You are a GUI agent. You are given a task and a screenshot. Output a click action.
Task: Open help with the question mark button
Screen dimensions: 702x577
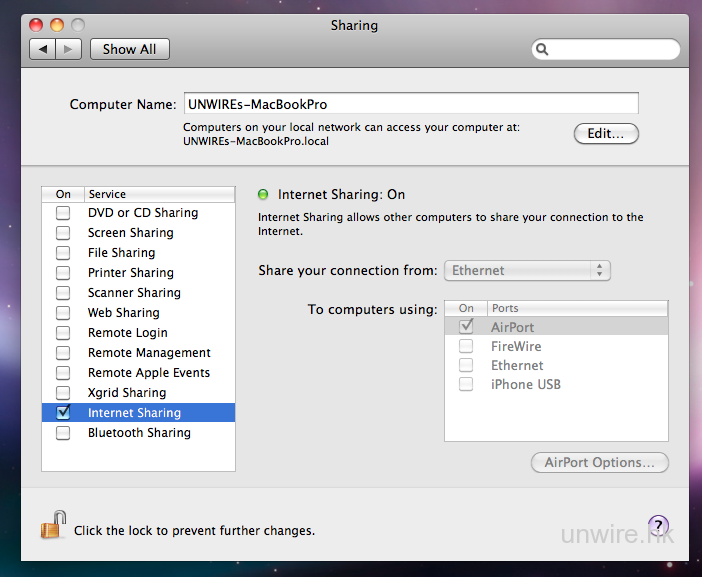tap(658, 525)
